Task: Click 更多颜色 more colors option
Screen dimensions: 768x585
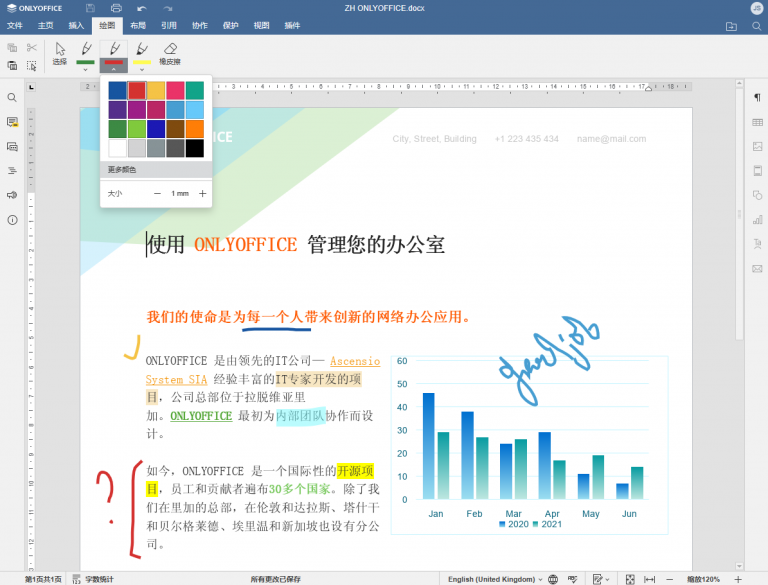Action: coord(156,170)
